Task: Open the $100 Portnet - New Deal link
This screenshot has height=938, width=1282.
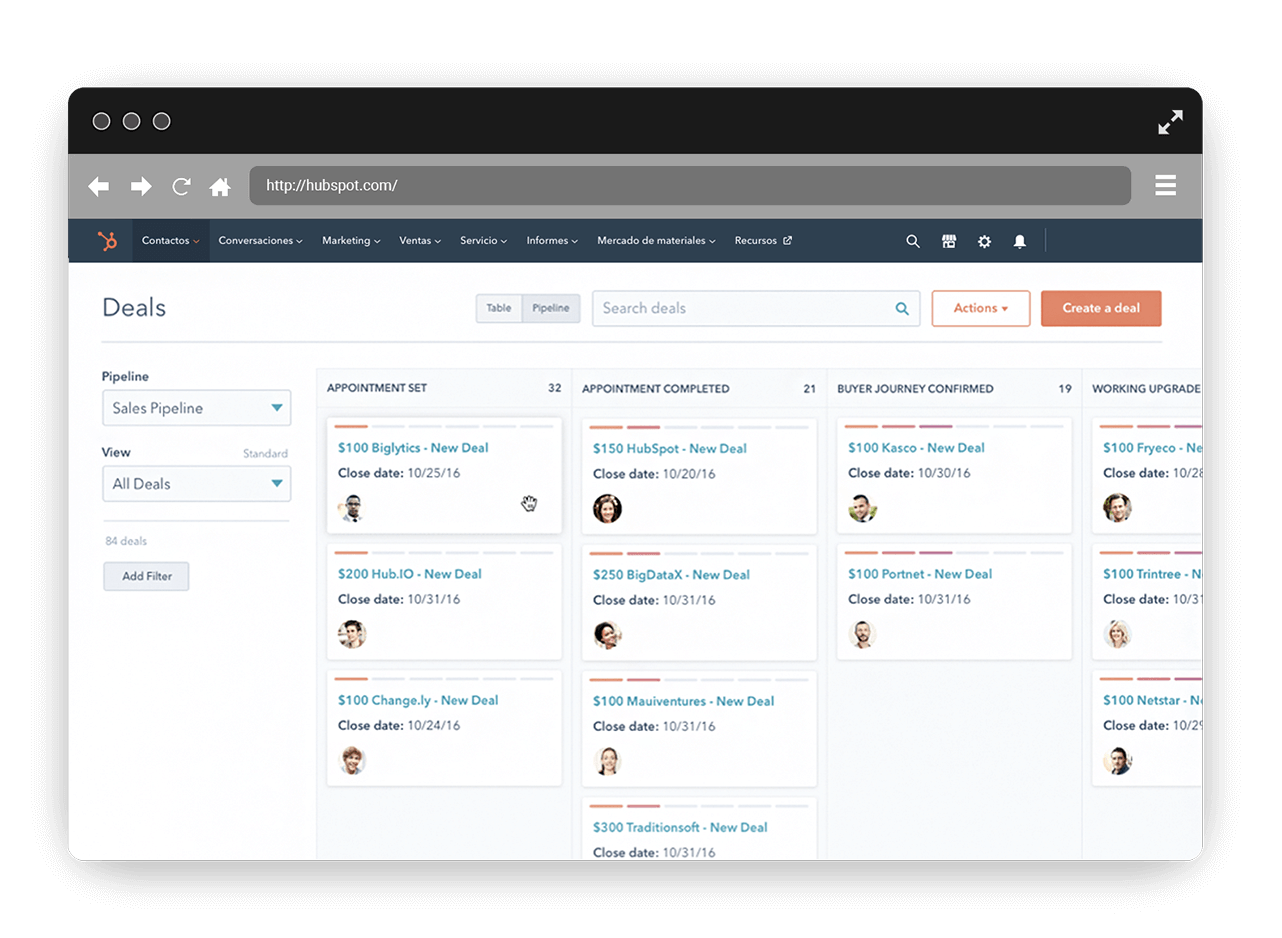Action: (920, 574)
